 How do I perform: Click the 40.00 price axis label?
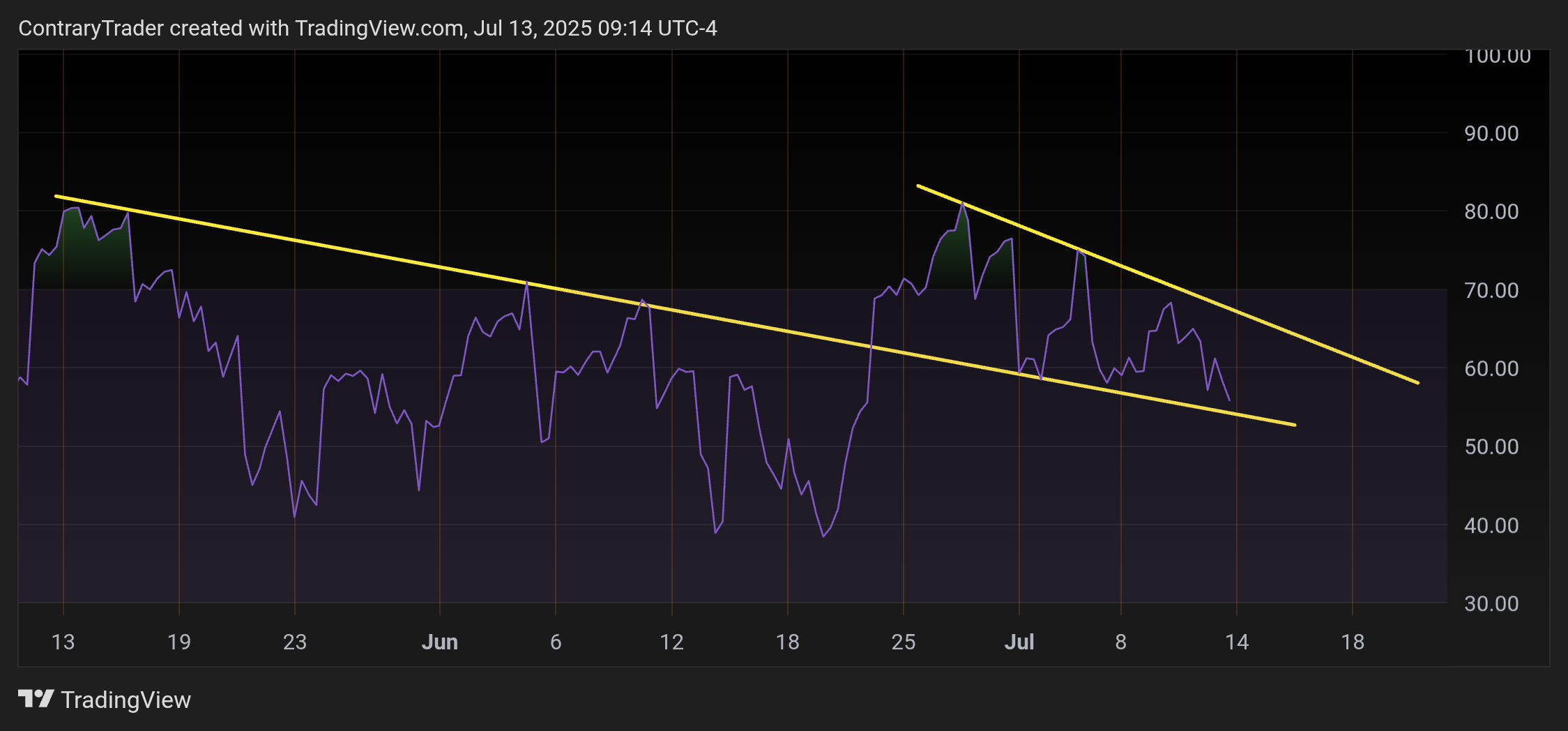coord(1491,525)
